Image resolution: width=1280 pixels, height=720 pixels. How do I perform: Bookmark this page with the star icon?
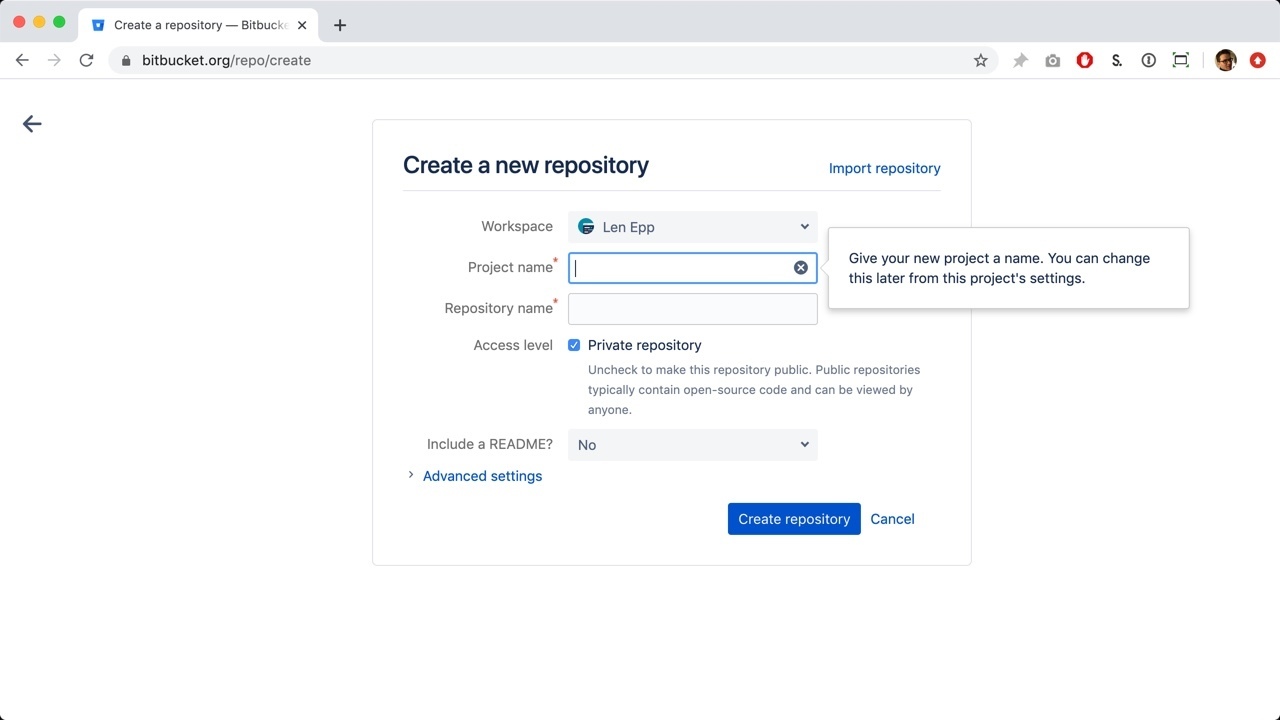[x=980, y=61]
